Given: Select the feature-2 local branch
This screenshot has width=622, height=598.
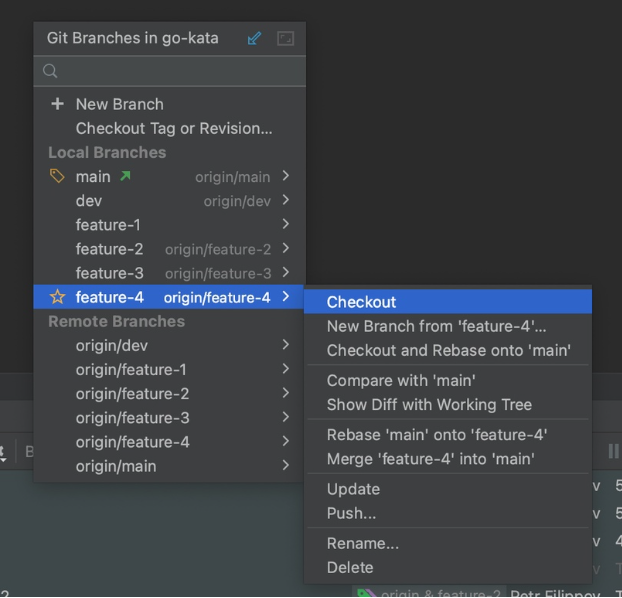Looking at the screenshot, I should click(109, 249).
